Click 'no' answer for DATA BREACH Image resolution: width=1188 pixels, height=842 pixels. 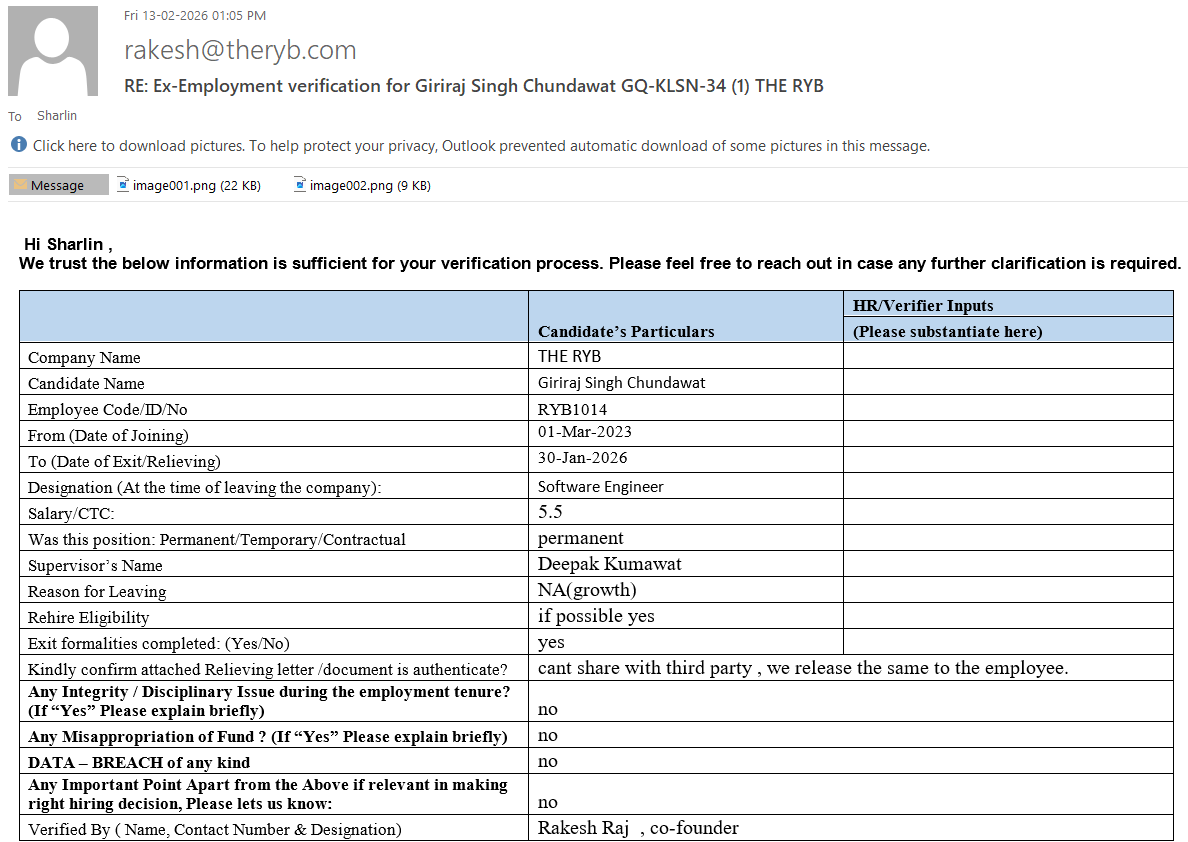click(x=547, y=762)
